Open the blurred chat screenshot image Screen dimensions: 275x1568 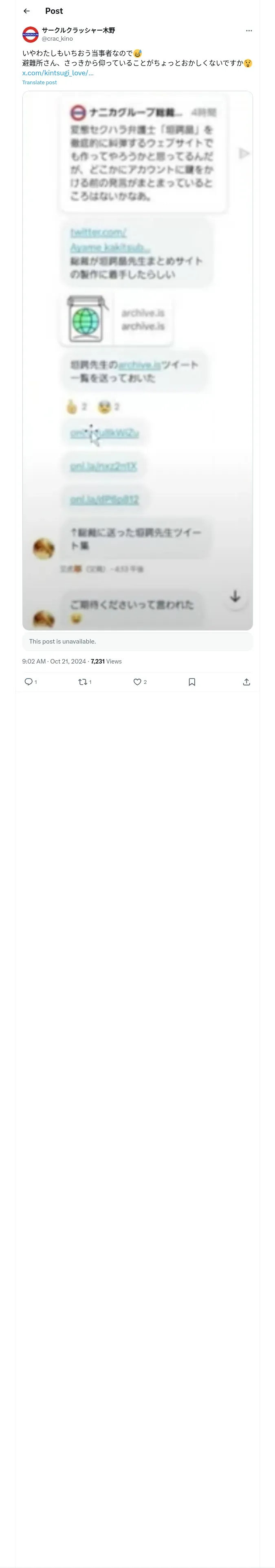pos(138,360)
